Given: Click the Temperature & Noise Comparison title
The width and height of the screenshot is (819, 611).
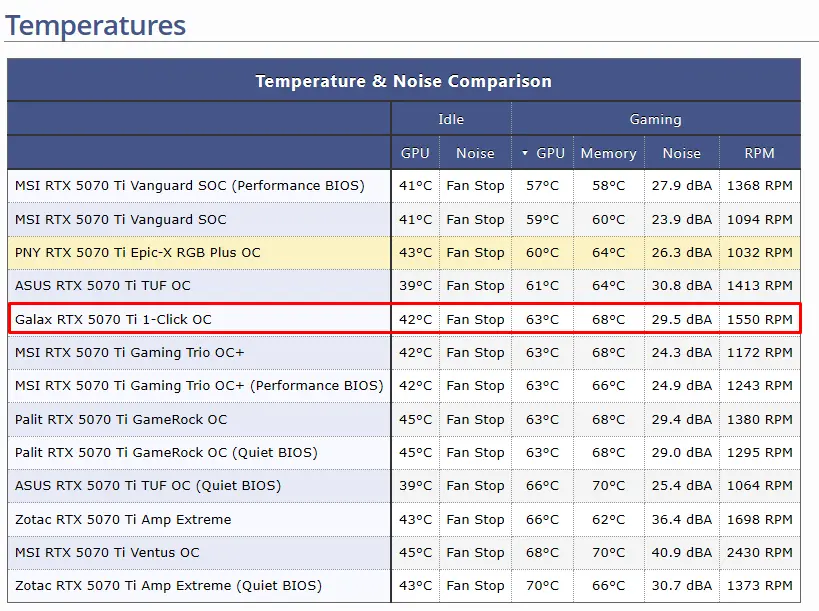Looking at the screenshot, I should [404, 81].
